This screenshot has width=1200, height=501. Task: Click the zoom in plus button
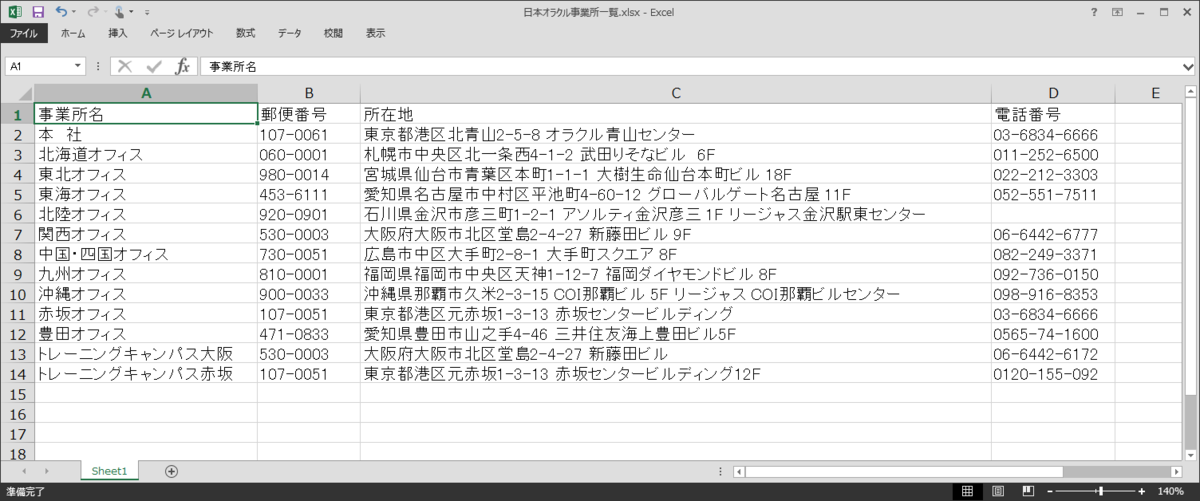[x=1143, y=491]
